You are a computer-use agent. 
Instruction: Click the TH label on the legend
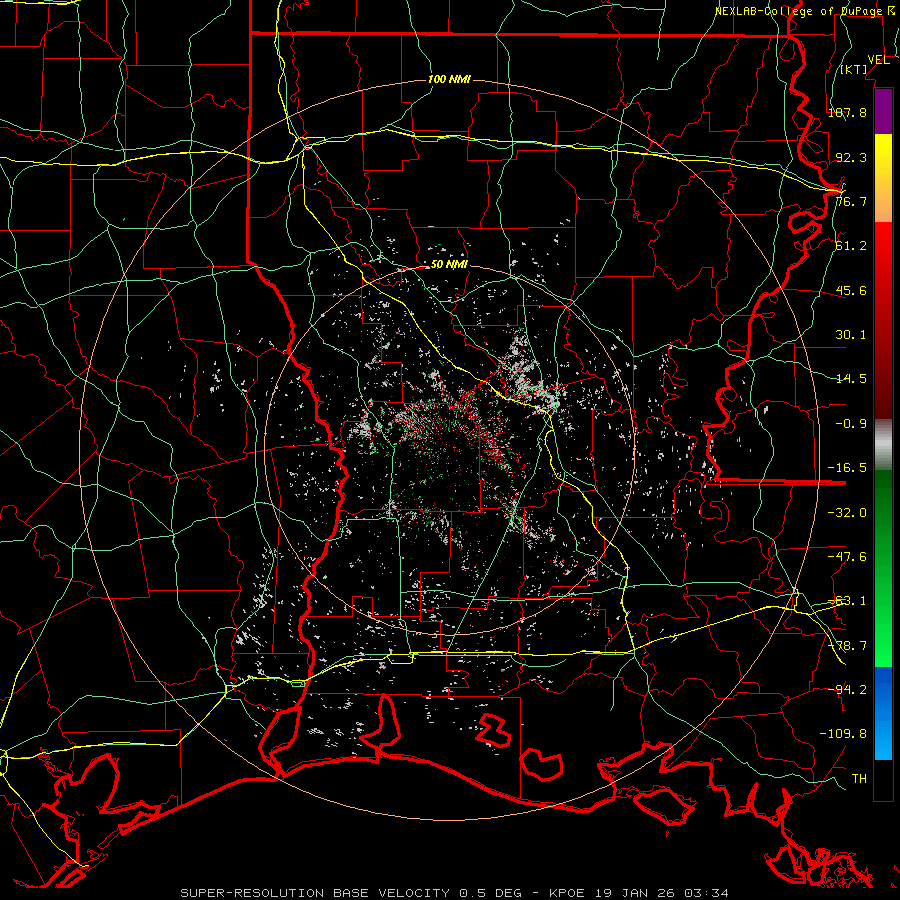click(859, 779)
